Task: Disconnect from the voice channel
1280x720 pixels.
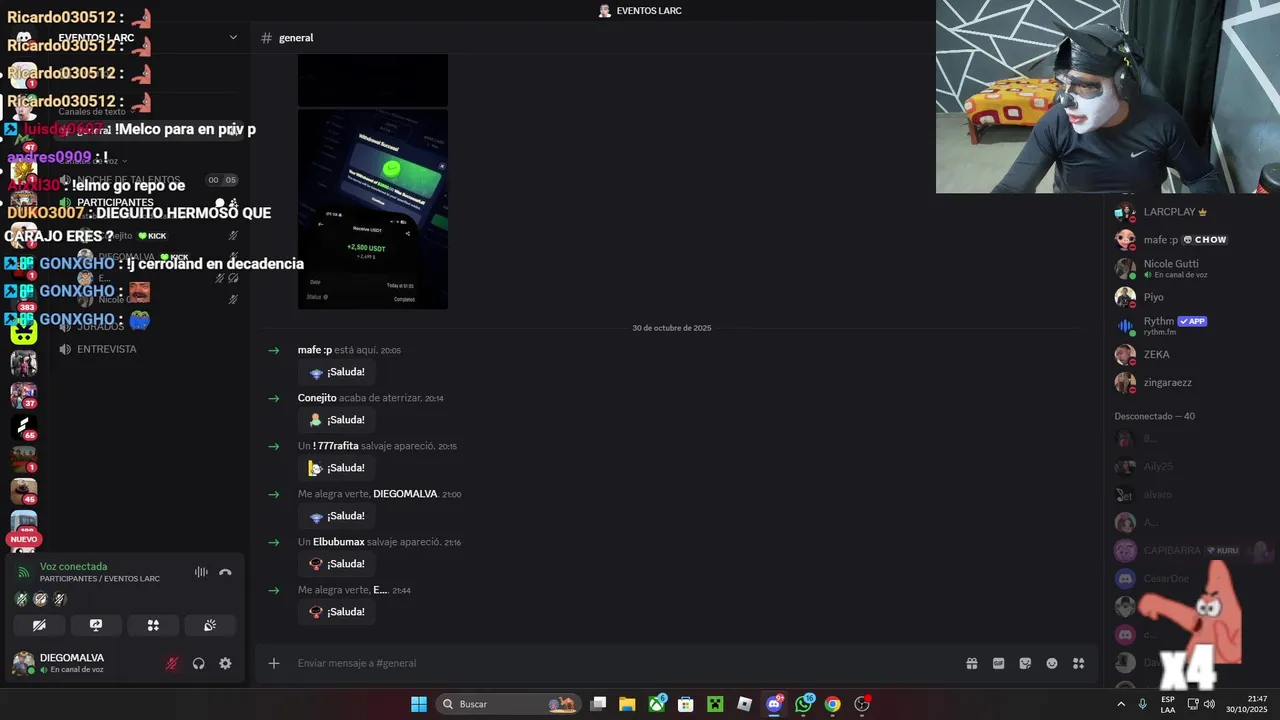Action: click(x=225, y=572)
